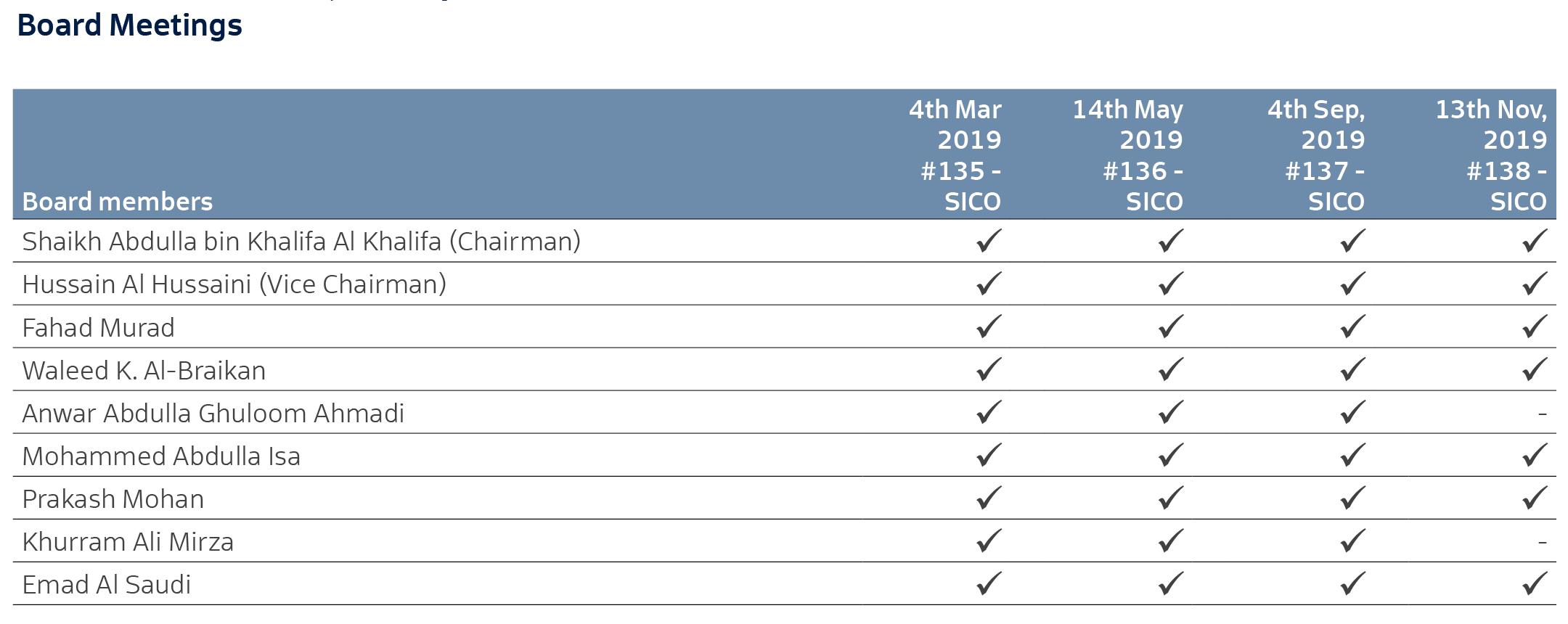The width and height of the screenshot is (1568, 624).
Task: Click the dash for Anwar Ahmadi's 13th Nov
Action: point(1543,414)
